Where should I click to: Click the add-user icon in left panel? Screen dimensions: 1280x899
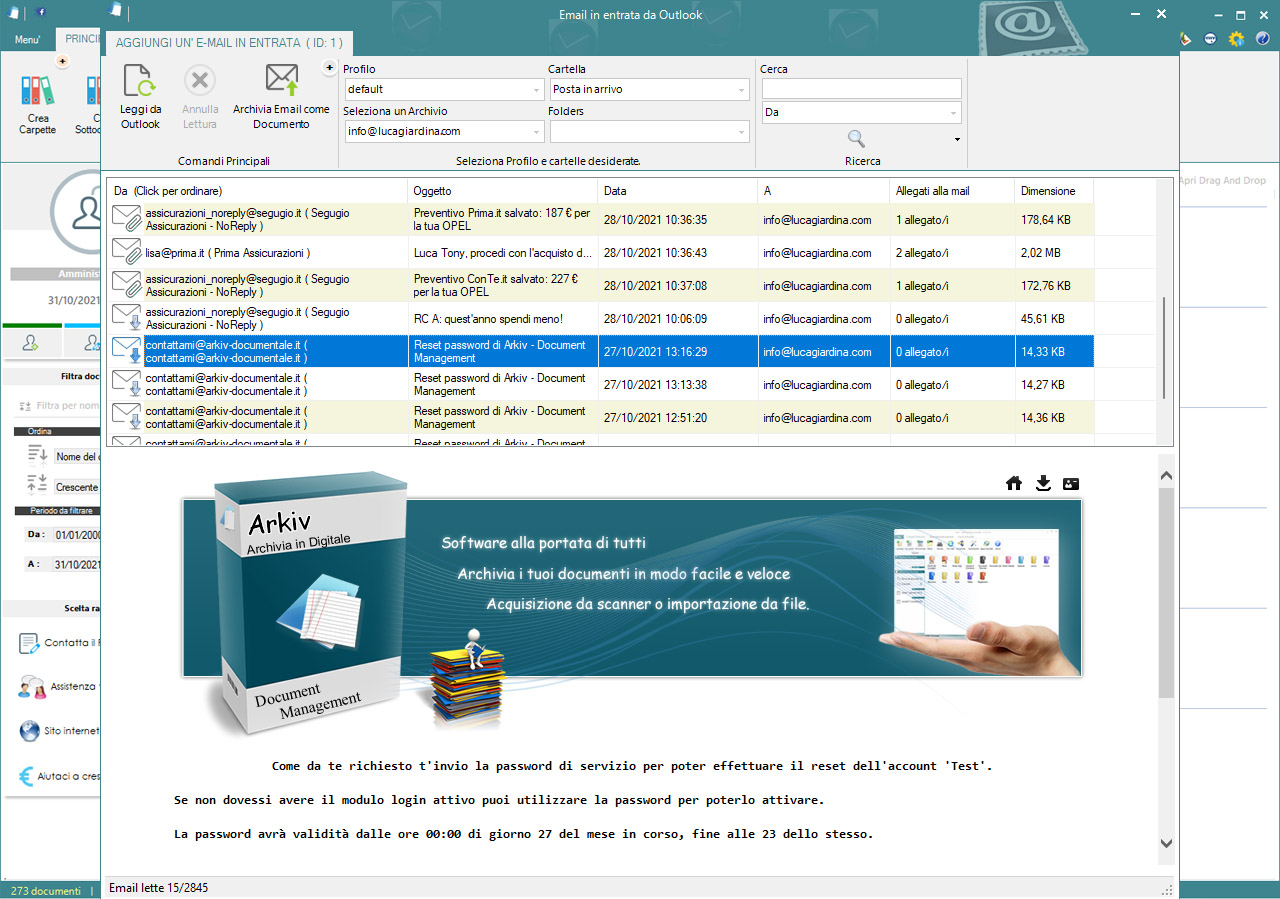31,343
